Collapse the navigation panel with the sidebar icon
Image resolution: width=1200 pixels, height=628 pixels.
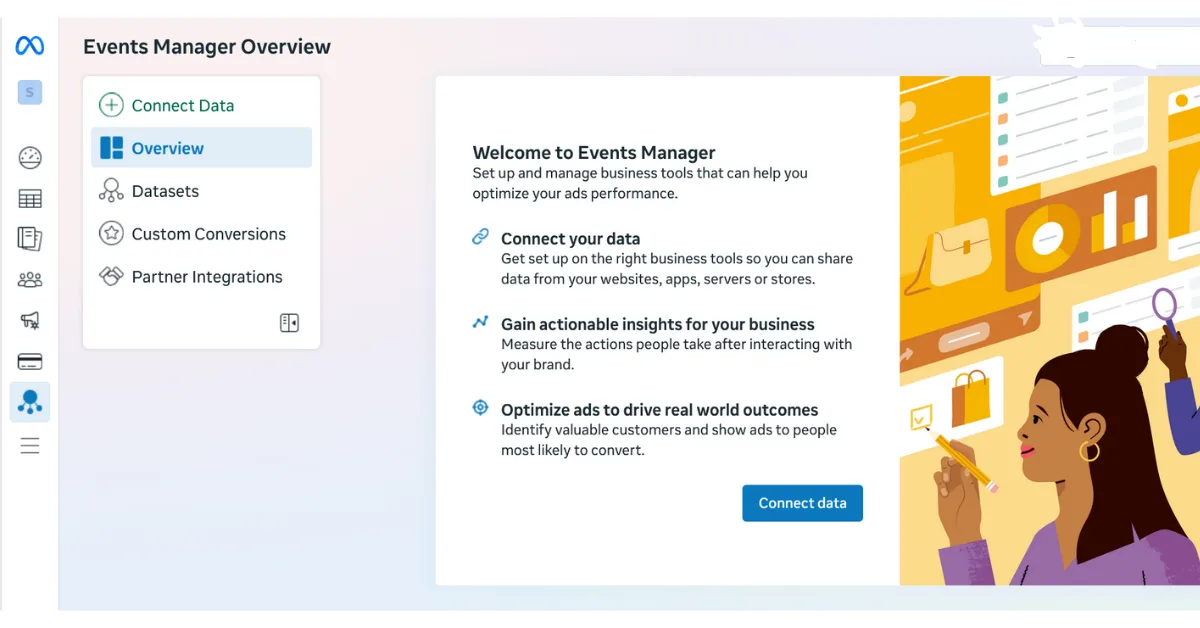(289, 322)
